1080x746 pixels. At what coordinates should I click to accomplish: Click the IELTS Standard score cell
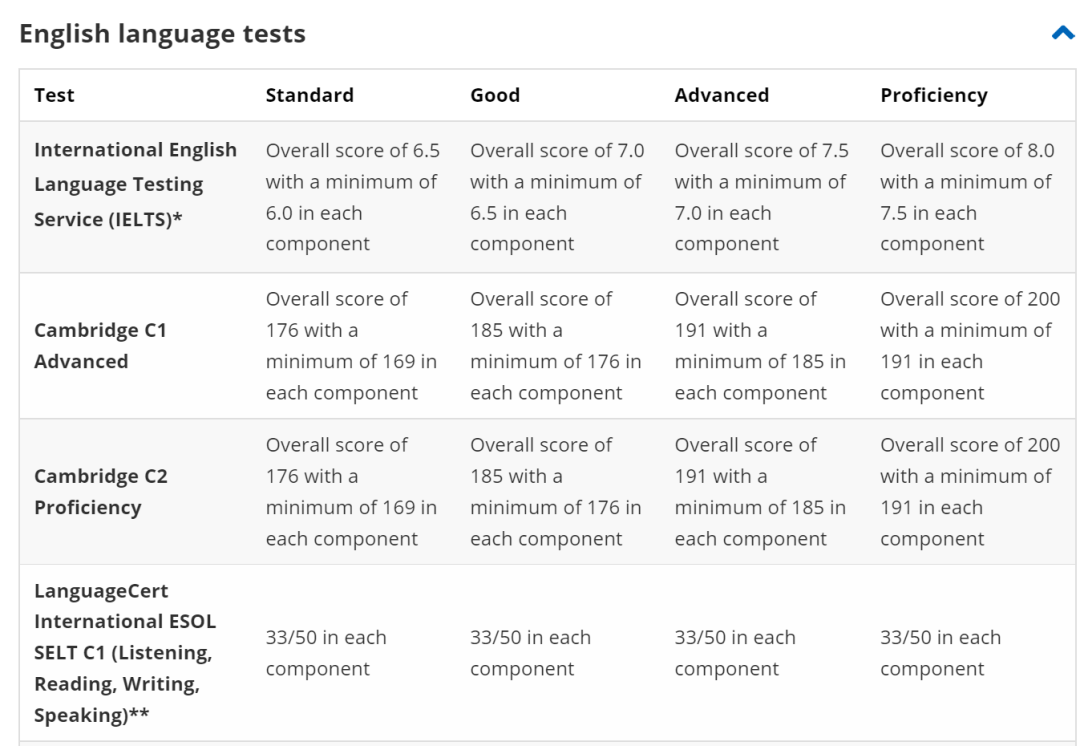[352, 197]
